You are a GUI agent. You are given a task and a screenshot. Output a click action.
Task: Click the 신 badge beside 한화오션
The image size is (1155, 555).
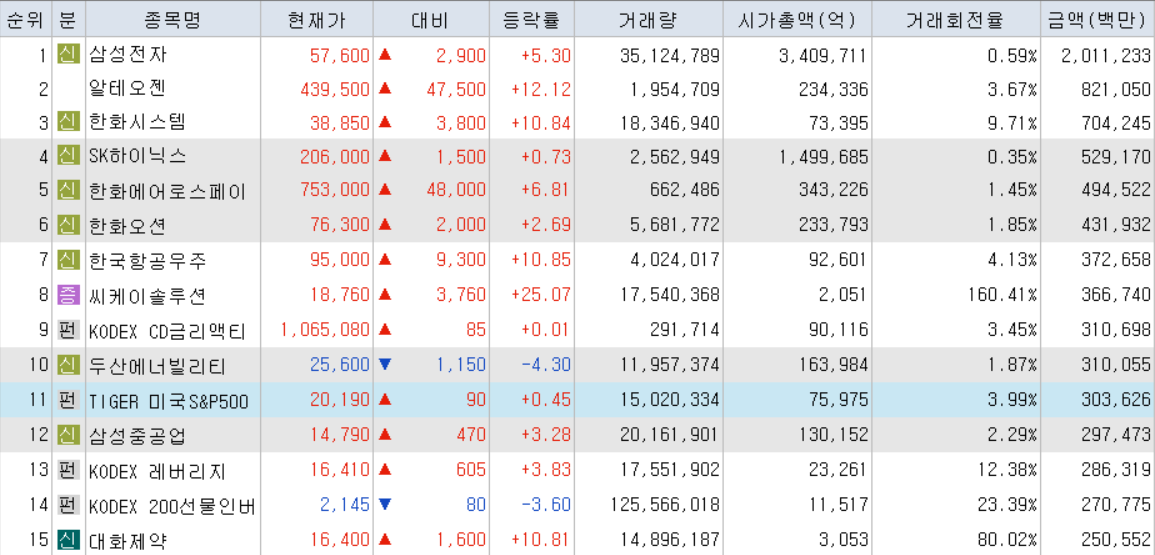[68, 224]
